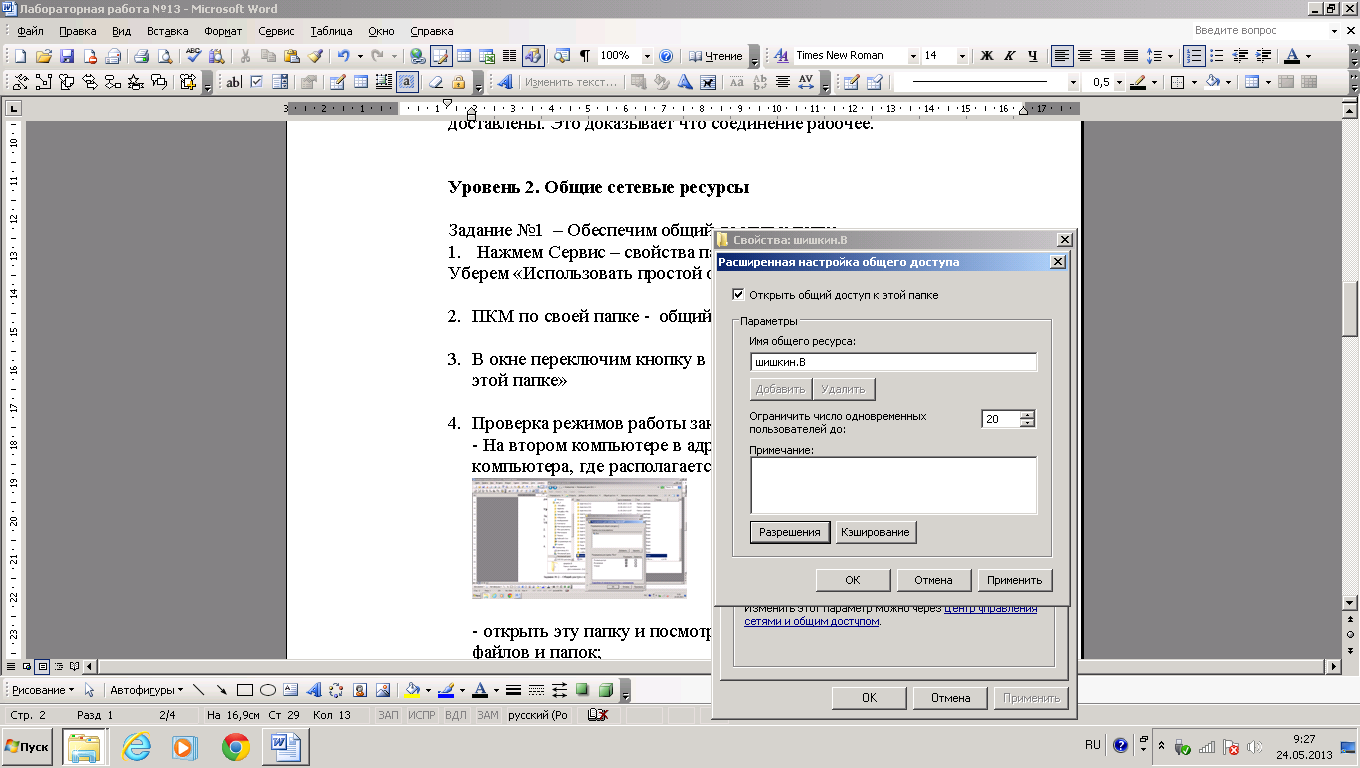Open the Вставка menu
Screen dimensions: 1360x768
point(167,31)
